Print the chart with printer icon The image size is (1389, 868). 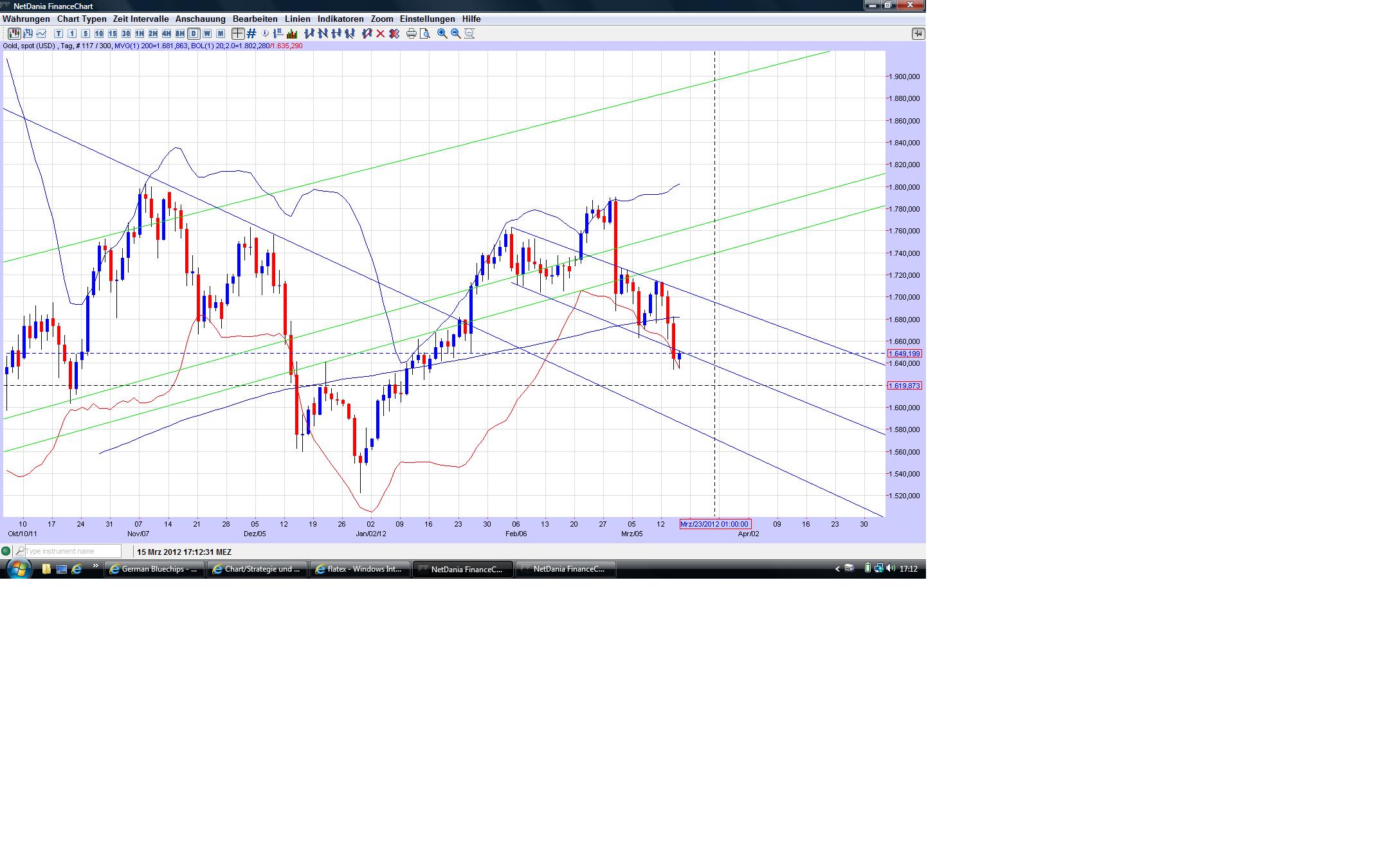tap(411, 33)
